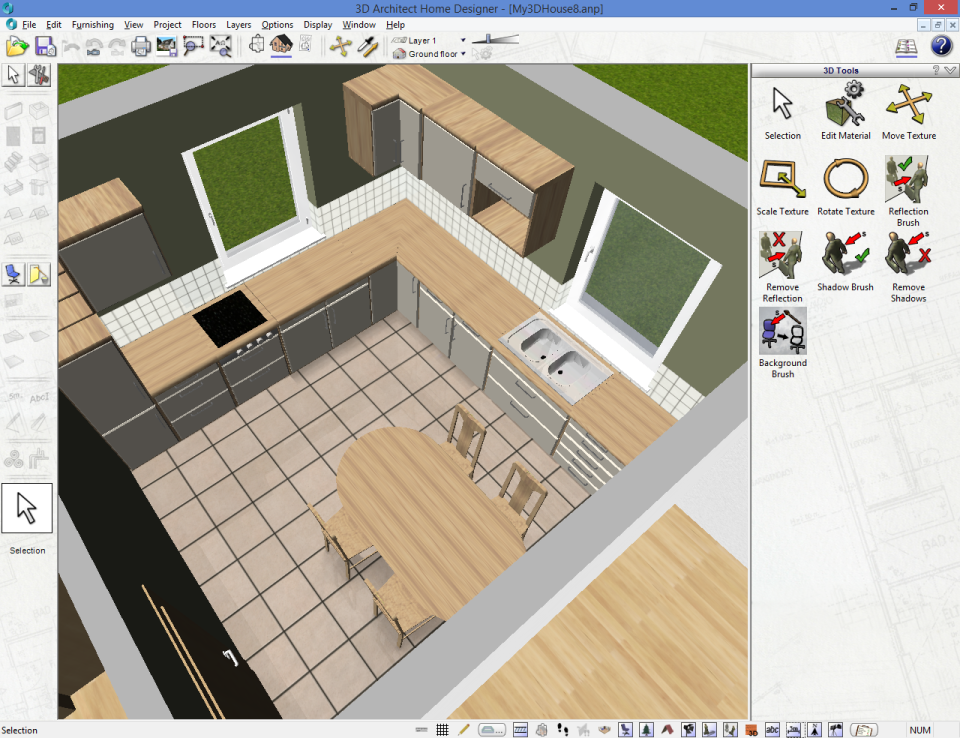Viewport: 960px width, 738px height.
Task: Click the Save project floppy icon
Action: coord(45,47)
